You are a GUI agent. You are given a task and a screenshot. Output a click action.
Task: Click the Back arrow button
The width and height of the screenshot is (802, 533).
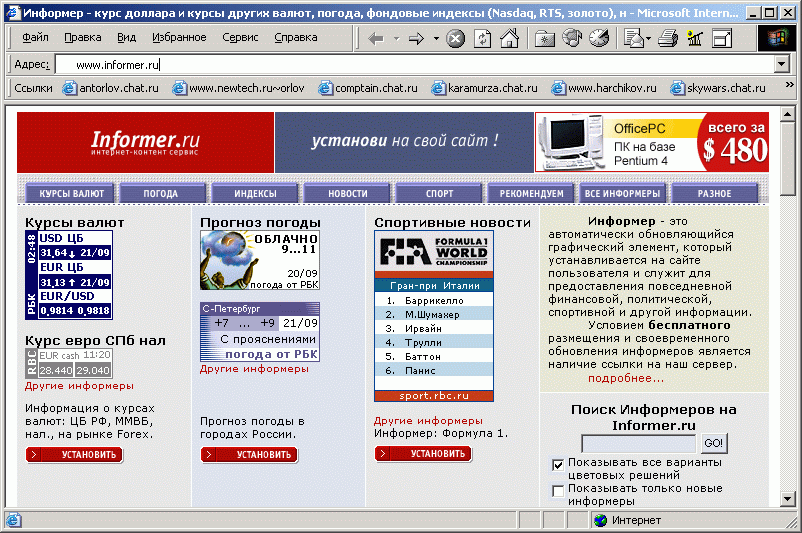(x=376, y=38)
